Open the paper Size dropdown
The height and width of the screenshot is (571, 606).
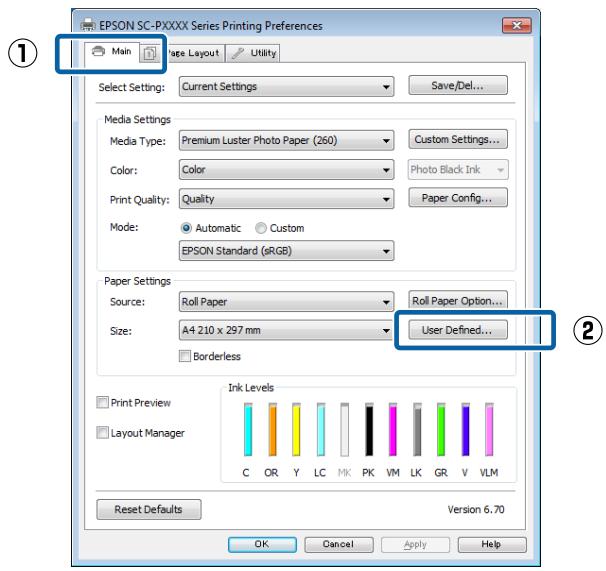pos(286,331)
